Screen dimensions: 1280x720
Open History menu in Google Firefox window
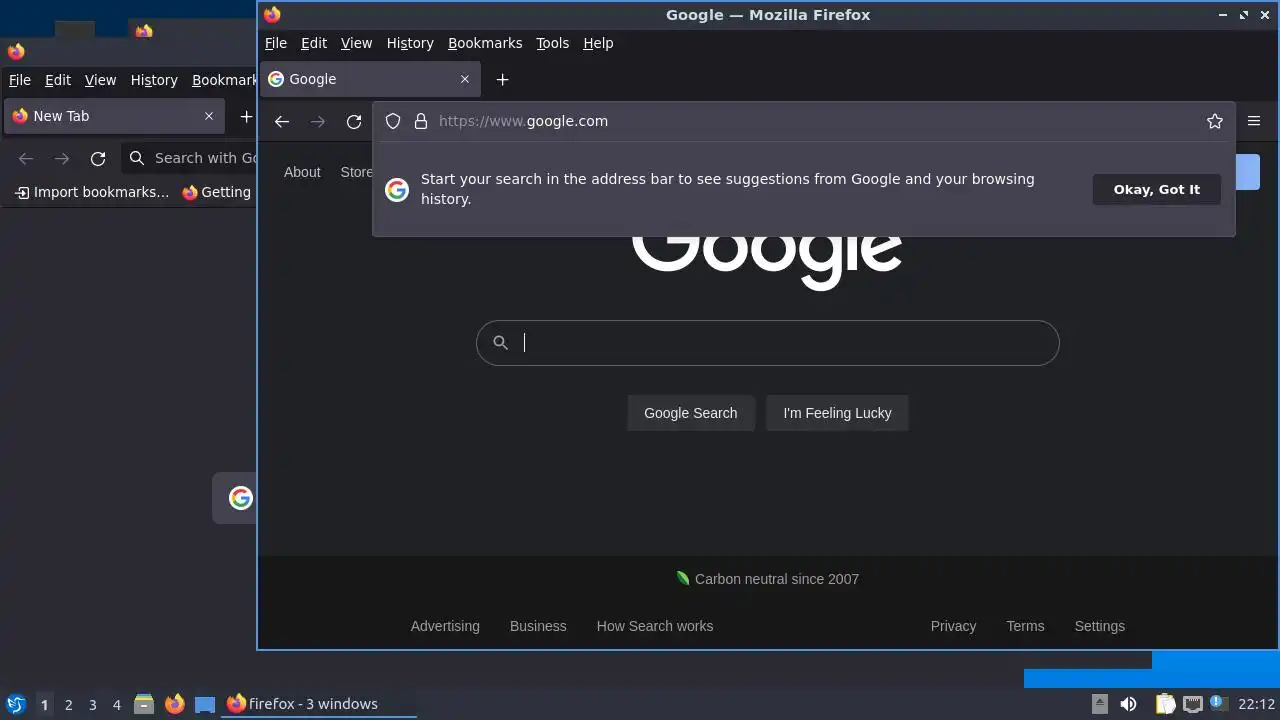[410, 43]
